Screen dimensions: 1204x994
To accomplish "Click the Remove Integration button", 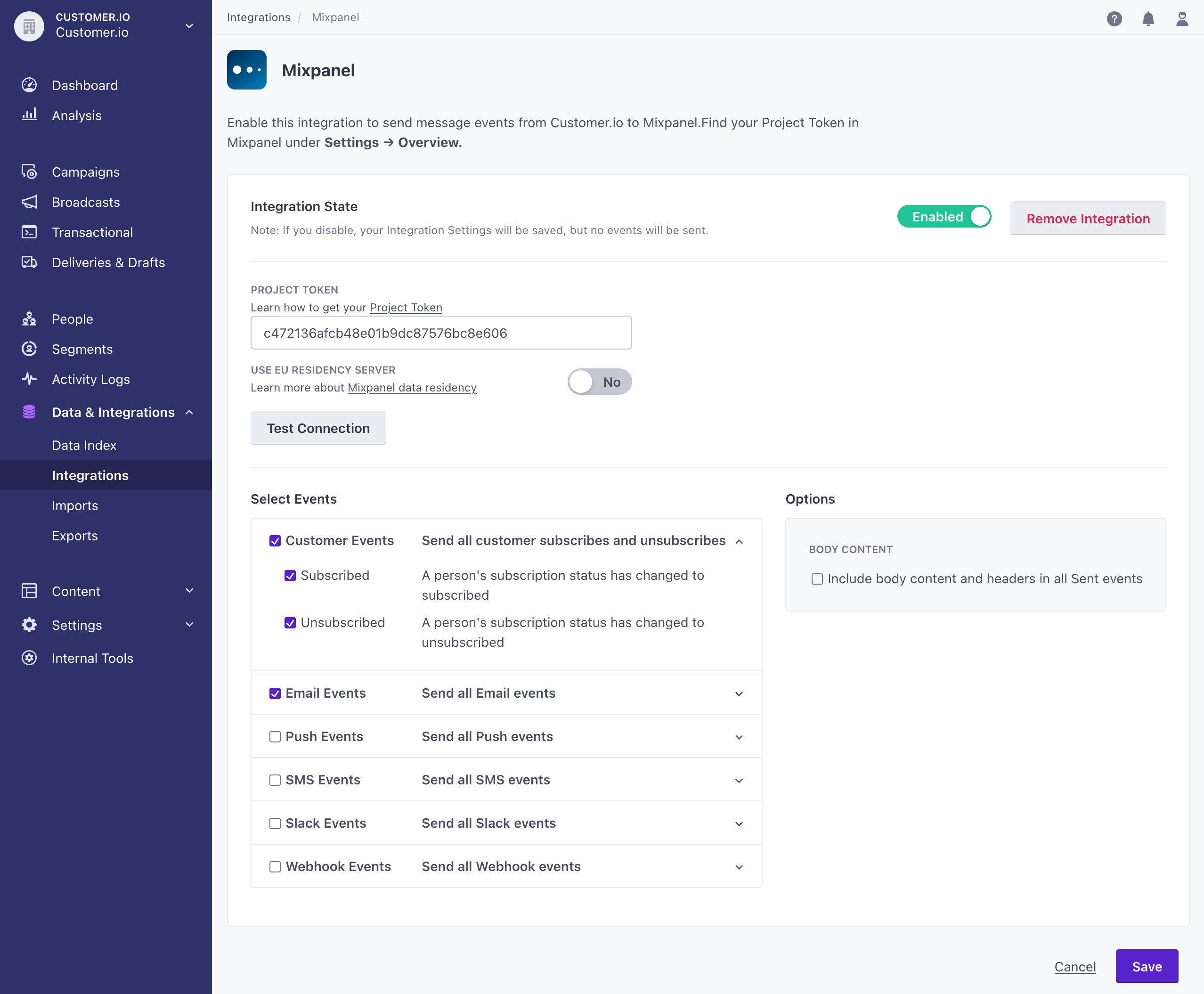I will click(x=1088, y=218).
